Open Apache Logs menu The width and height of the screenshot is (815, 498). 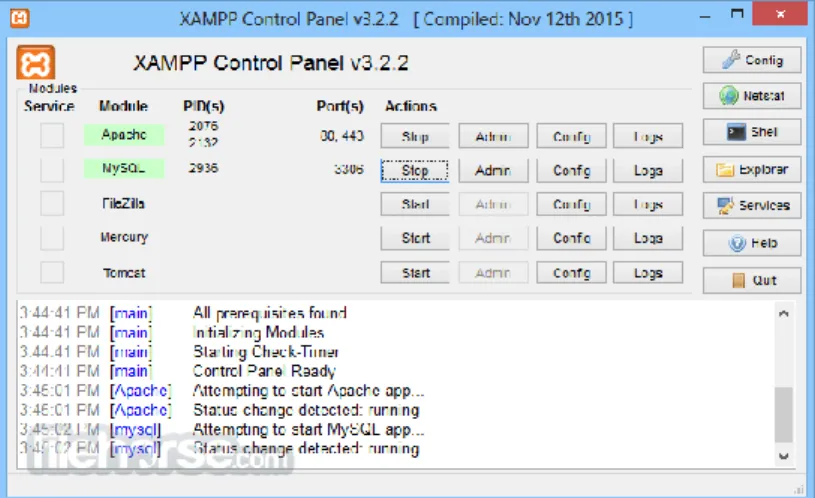648,136
